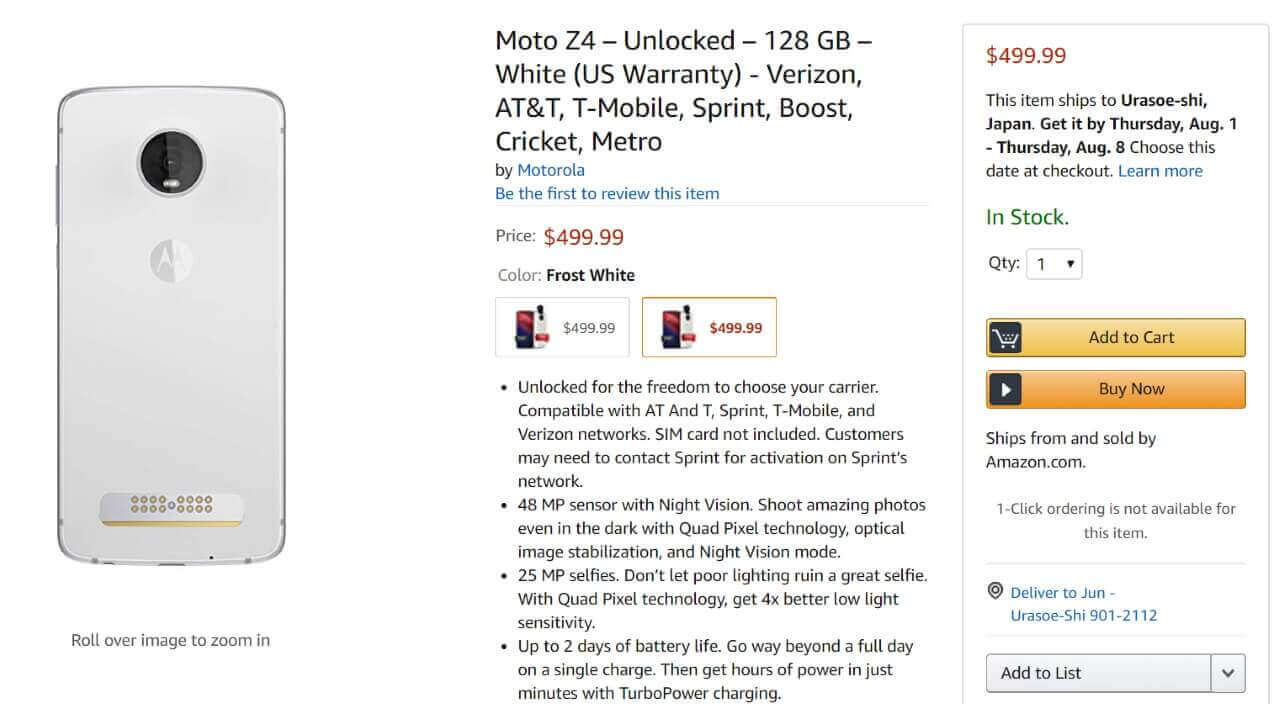Click the shopping cart icon on Add to Cart
This screenshot has height=720, width=1280.
[x=1006, y=338]
